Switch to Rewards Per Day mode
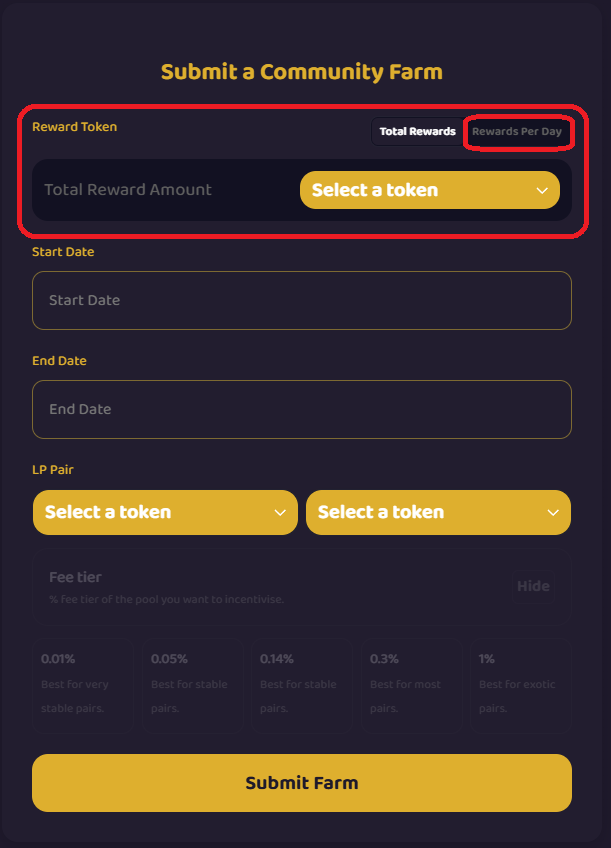611x848 pixels. [517, 132]
